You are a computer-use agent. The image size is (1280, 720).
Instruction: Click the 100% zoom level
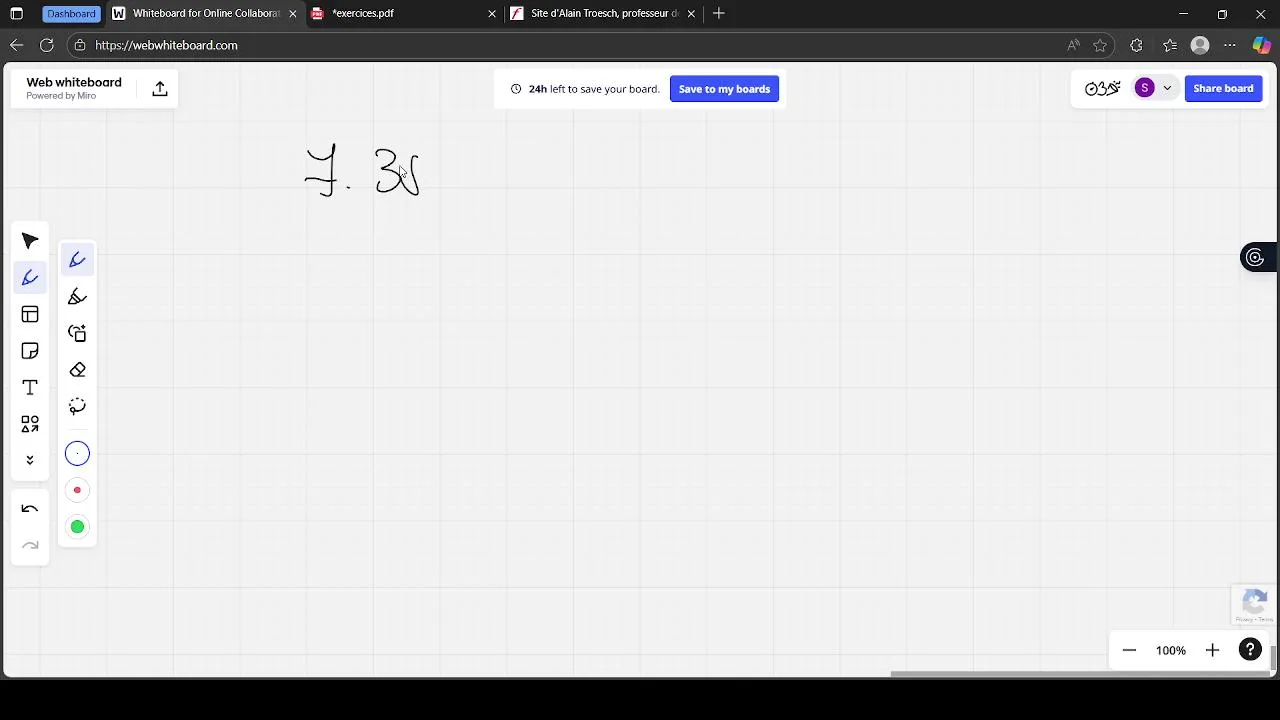(x=1171, y=650)
